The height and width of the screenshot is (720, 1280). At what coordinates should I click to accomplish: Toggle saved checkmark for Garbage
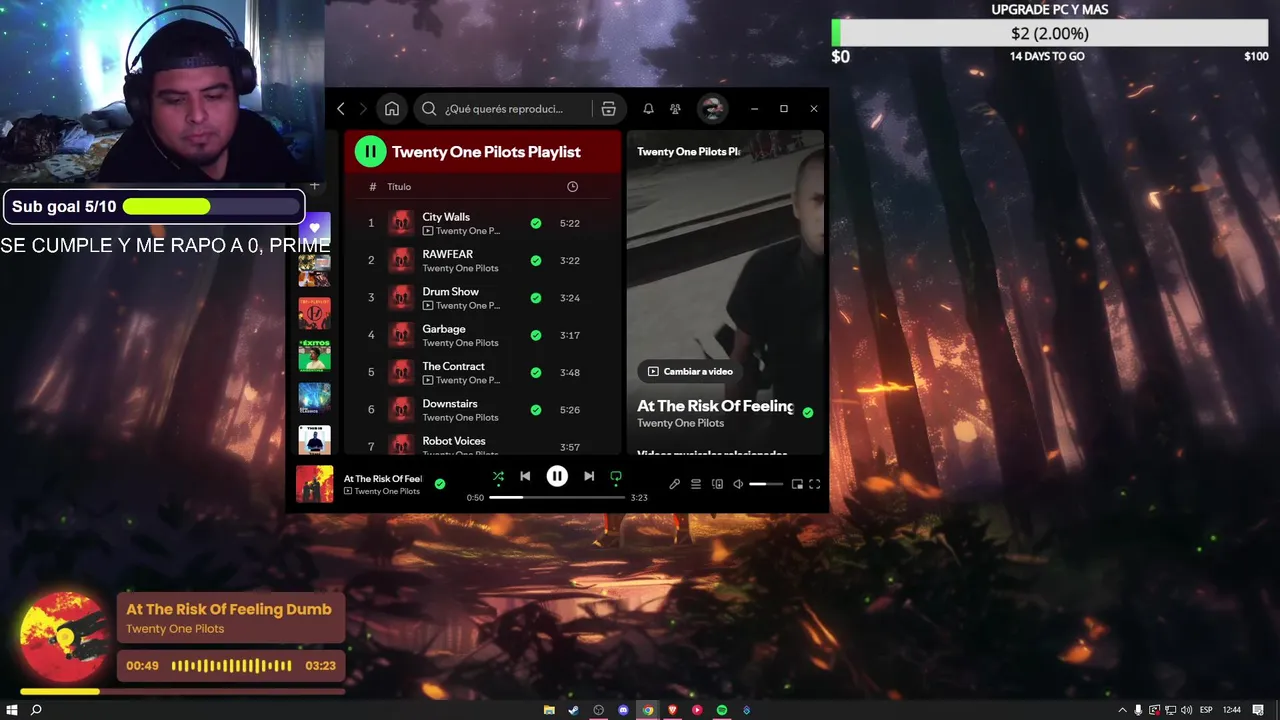(536, 335)
